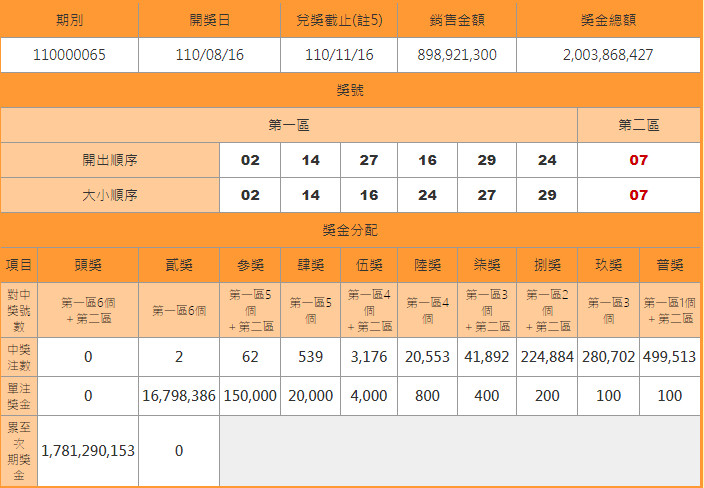Click number 27 in the 開出順序 row

367,160
